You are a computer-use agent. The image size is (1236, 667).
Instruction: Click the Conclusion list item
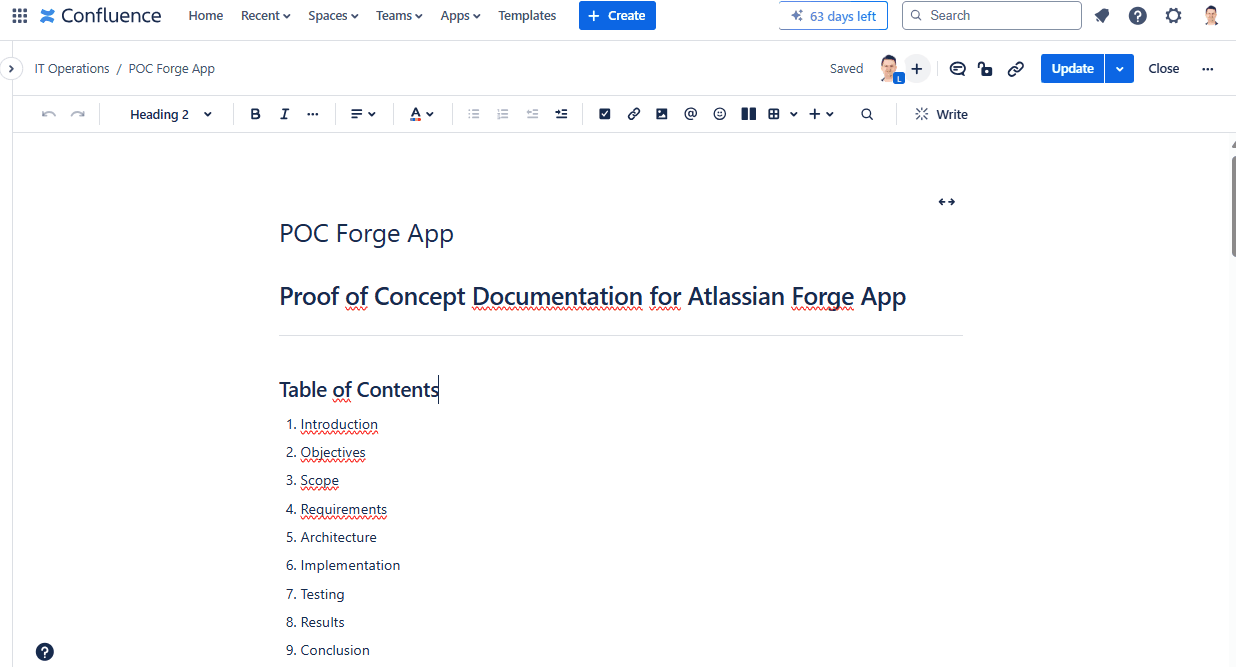point(335,650)
